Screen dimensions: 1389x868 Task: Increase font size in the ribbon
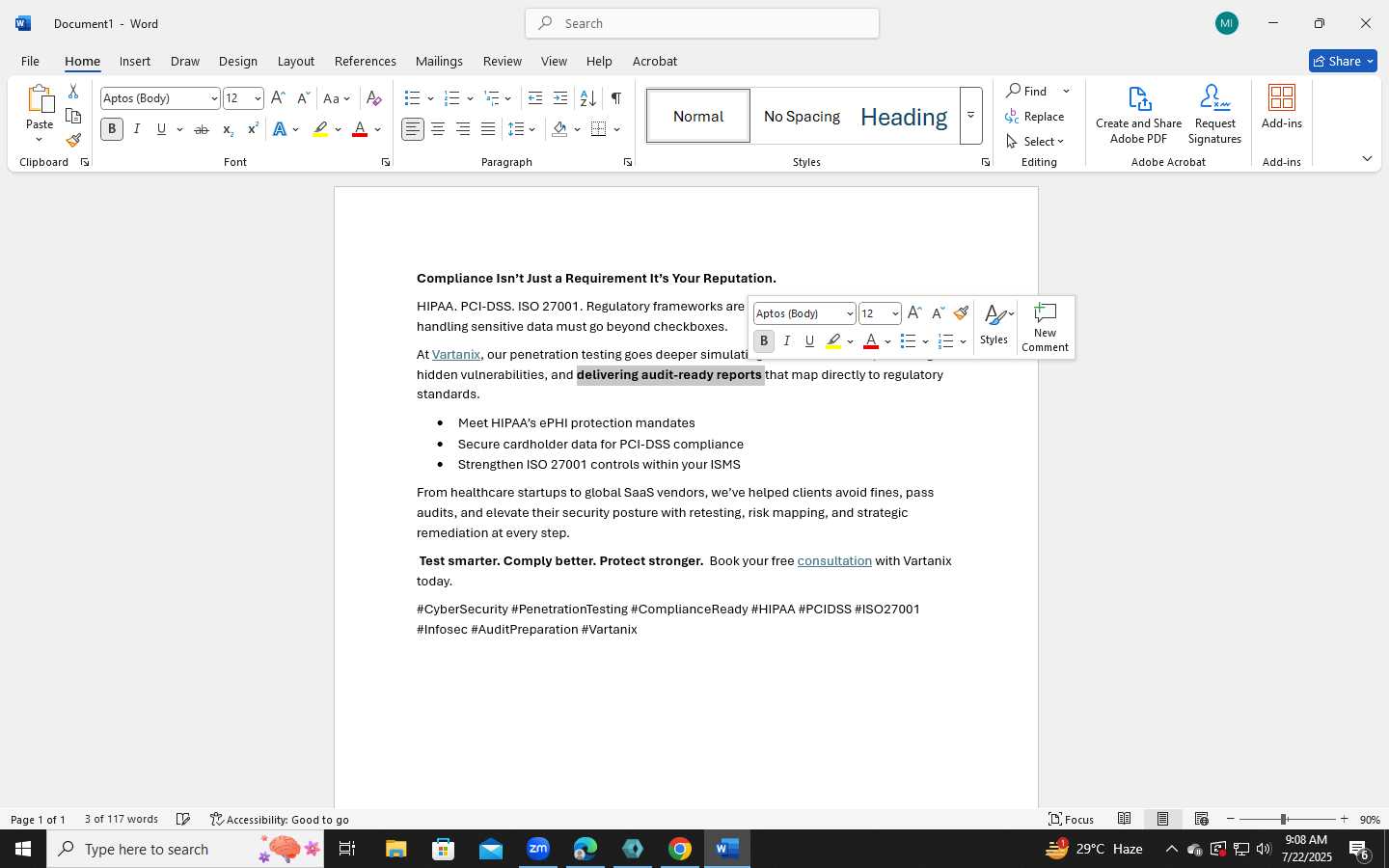pos(278,98)
